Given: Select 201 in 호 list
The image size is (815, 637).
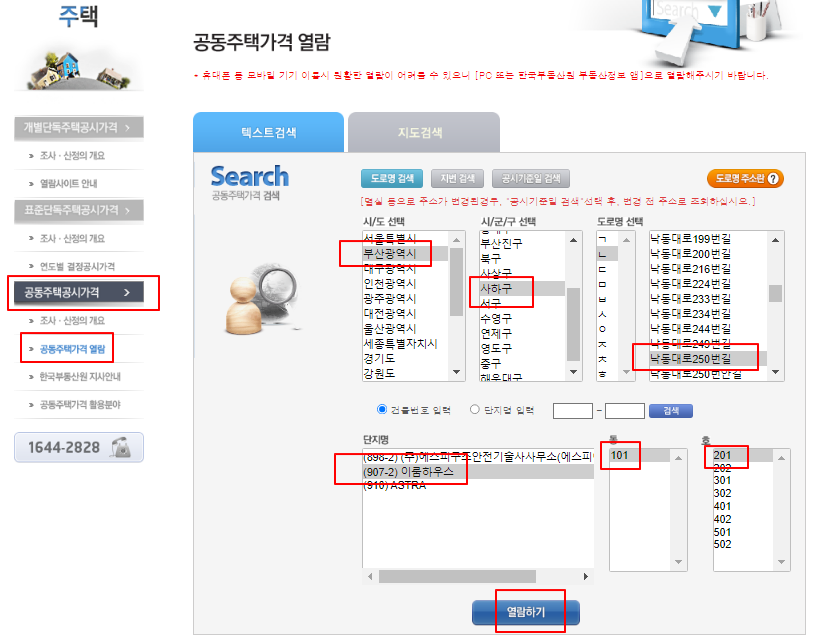Looking at the screenshot, I should (x=743, y=455).
